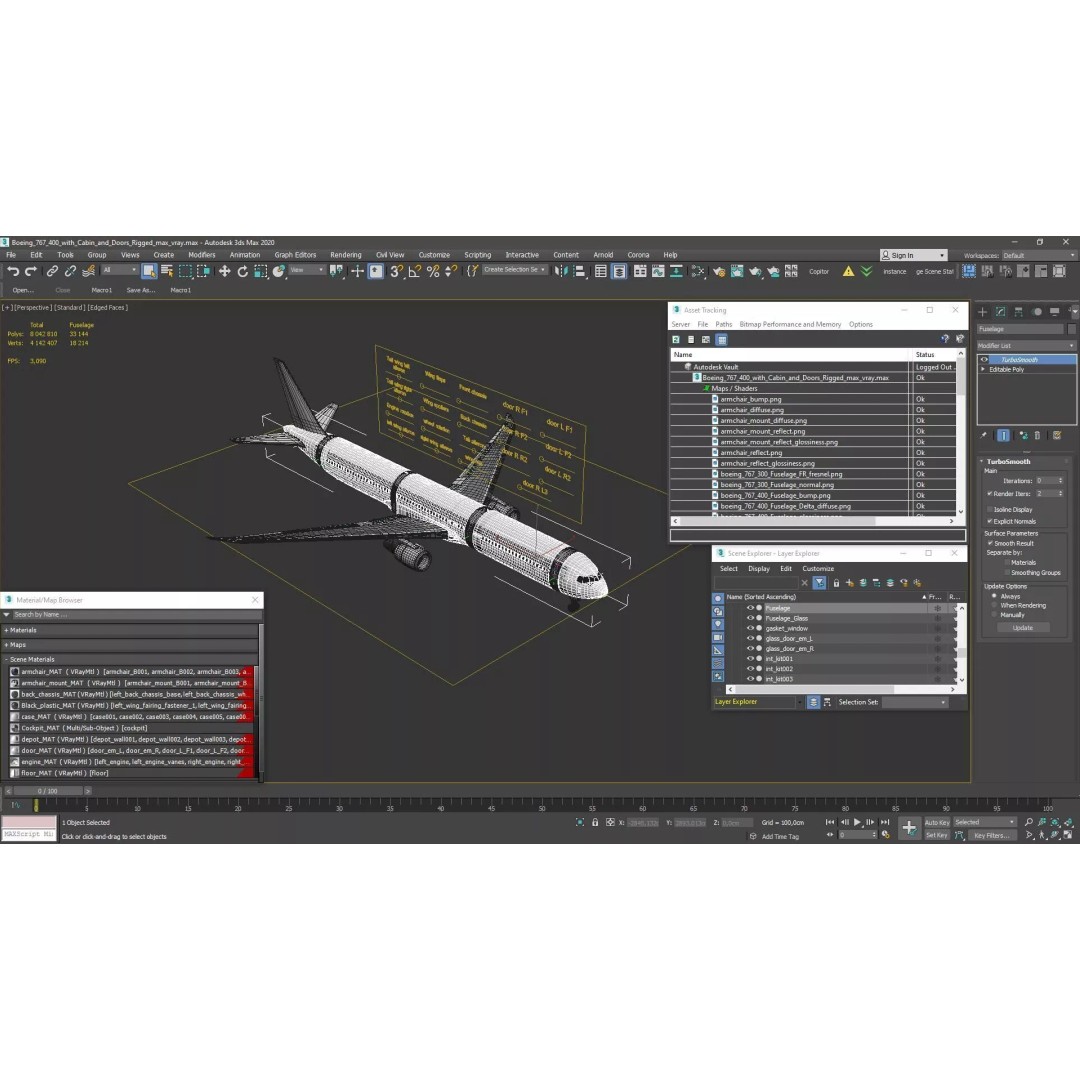
Task: Open the Sign In dropdown
Action: coord(913,256)
